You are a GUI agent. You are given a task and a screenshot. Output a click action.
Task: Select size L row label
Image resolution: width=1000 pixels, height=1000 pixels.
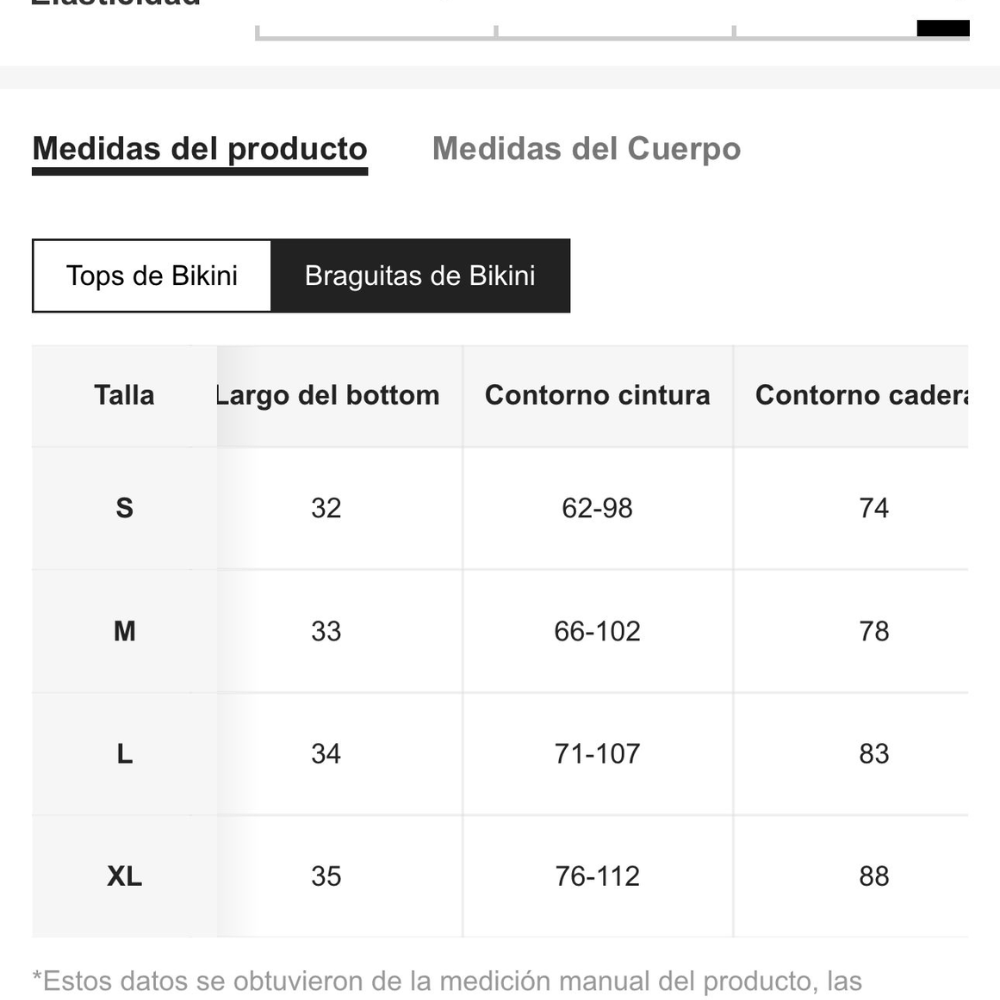[124, 754]
